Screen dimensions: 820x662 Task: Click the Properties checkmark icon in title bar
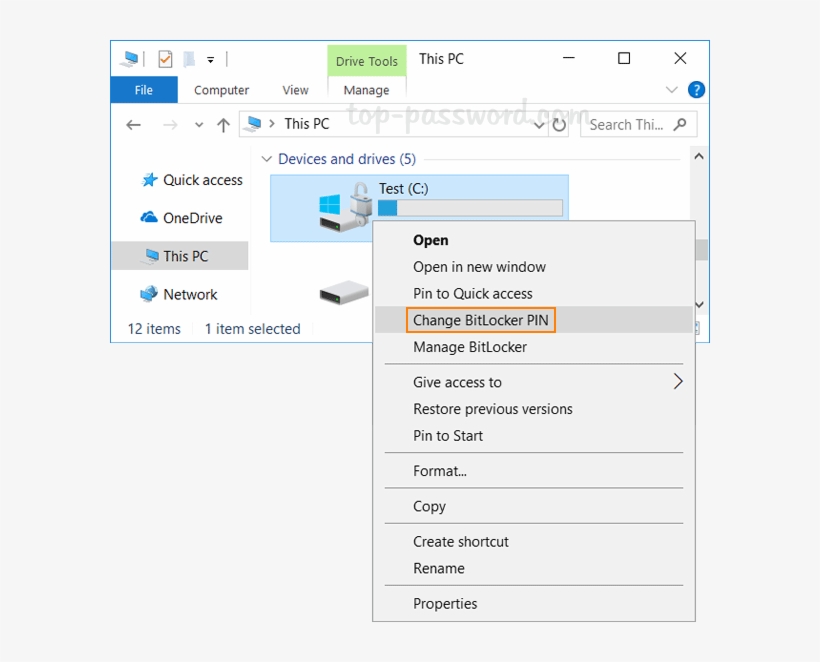click(x=165, y=59)
